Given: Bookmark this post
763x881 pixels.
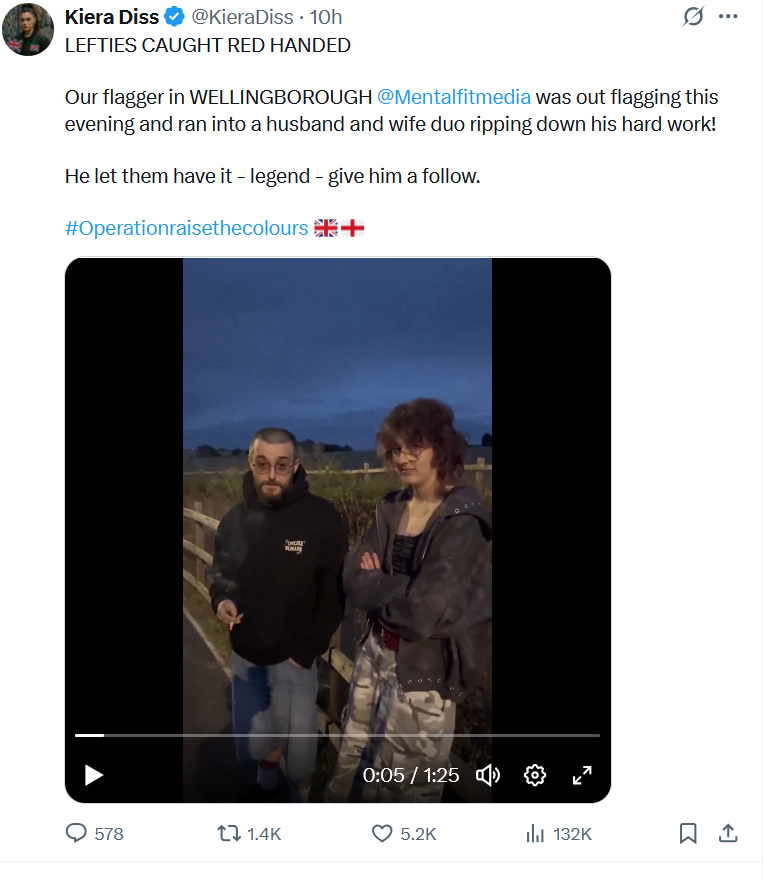Looking at the screenshot, I should (688, 833).
